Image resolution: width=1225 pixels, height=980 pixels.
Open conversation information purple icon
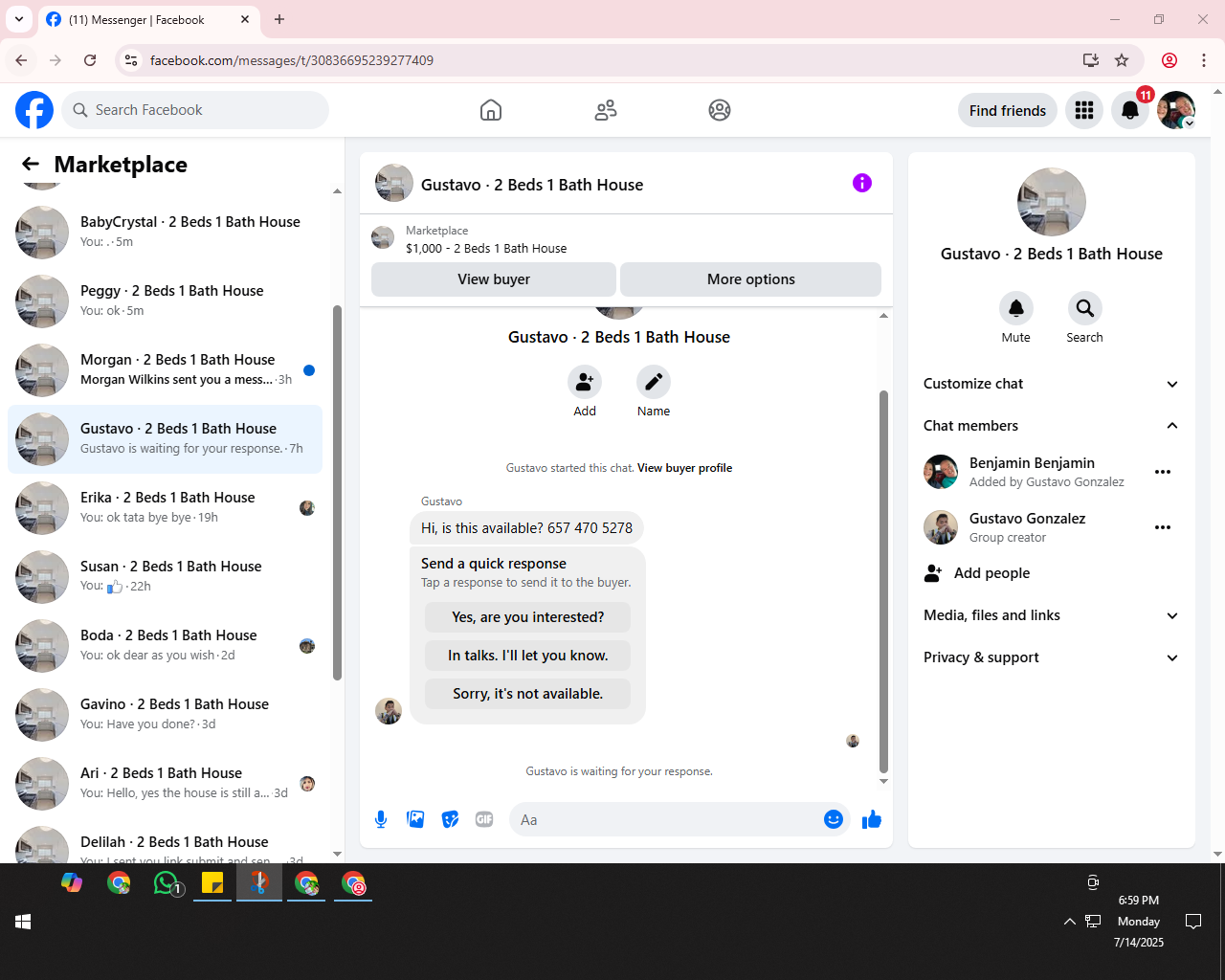pyautogui.click(x=862, y=183)
